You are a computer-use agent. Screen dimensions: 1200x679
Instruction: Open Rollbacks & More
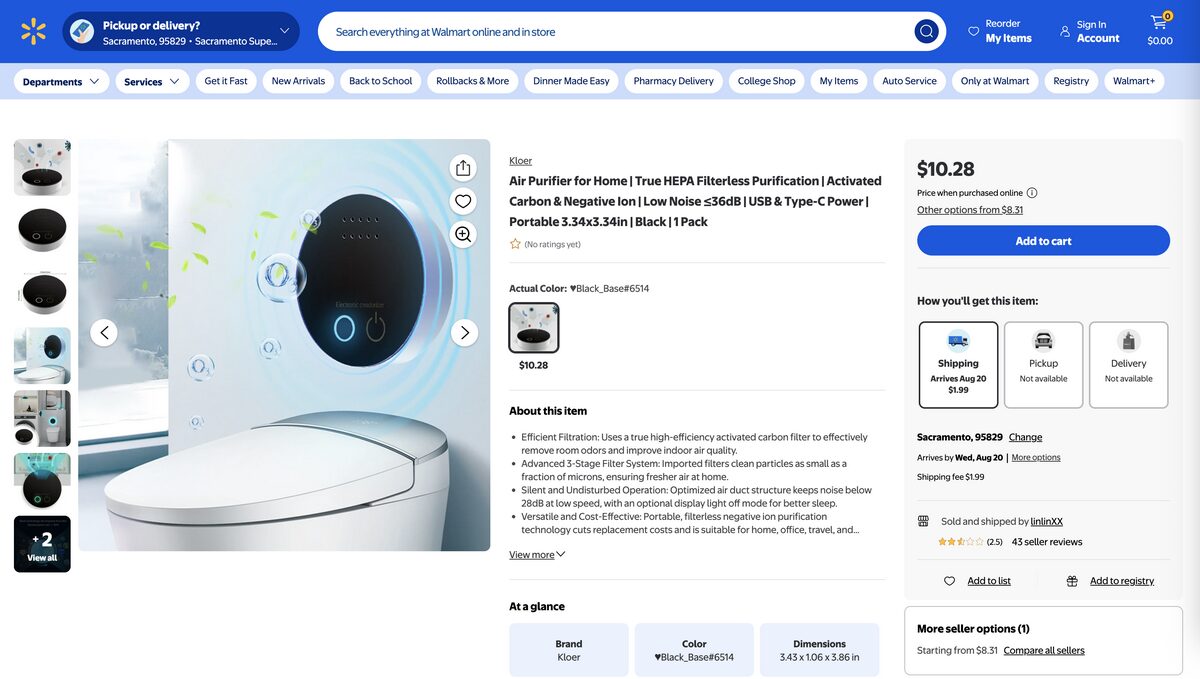(472, 81)
